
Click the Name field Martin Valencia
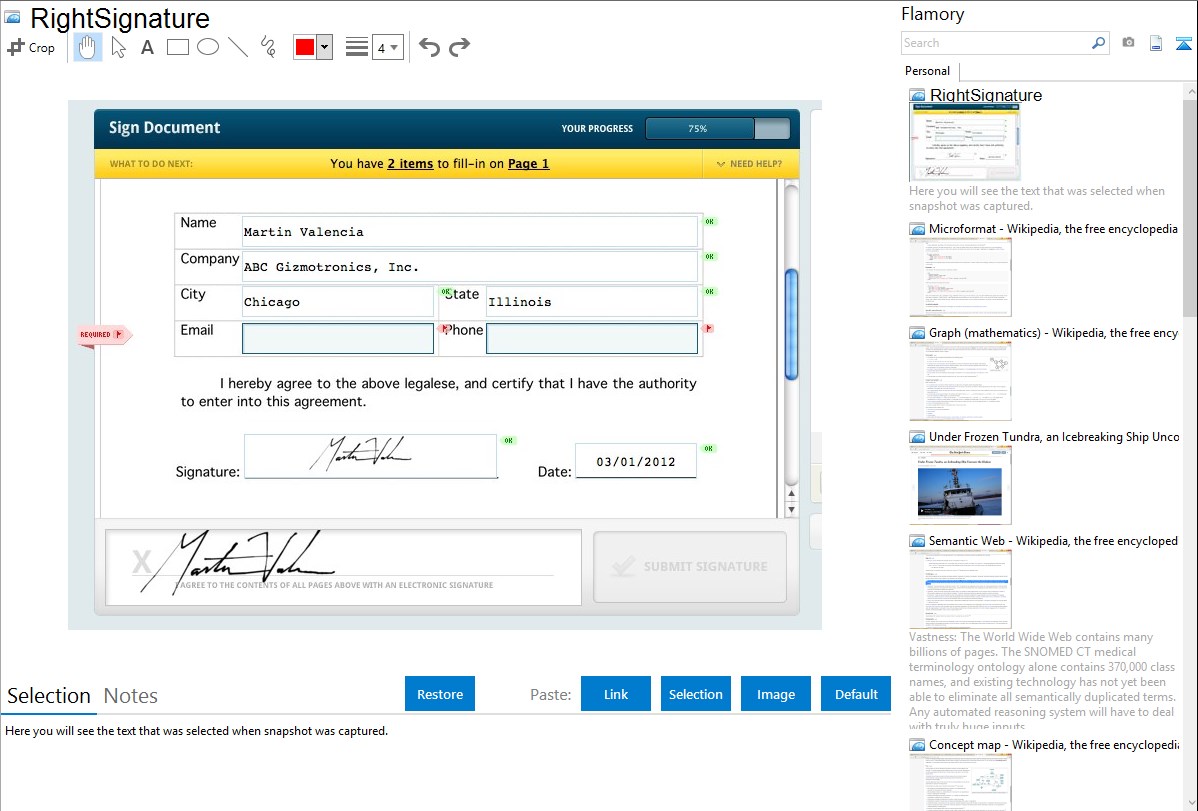470,231
